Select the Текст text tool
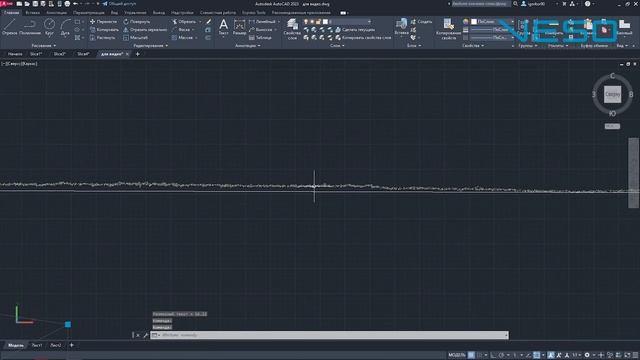Viewport: 640px width, 360px height. [x=223, y=27]
